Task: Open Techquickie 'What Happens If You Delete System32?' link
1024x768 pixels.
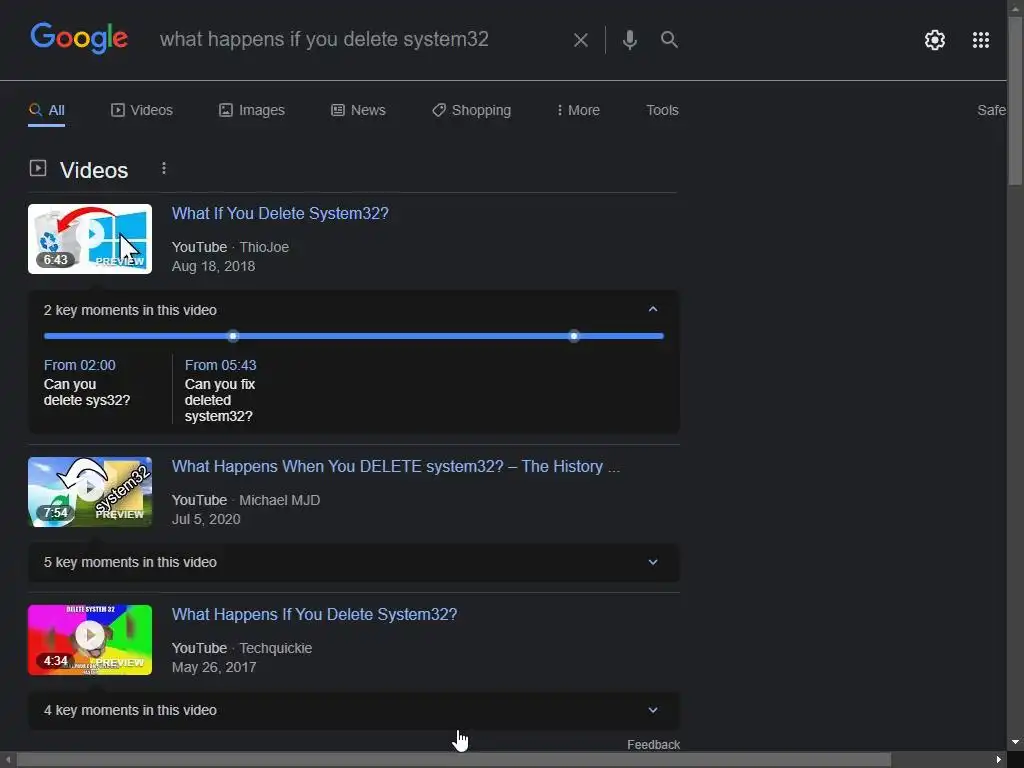Action: point(314,615)
